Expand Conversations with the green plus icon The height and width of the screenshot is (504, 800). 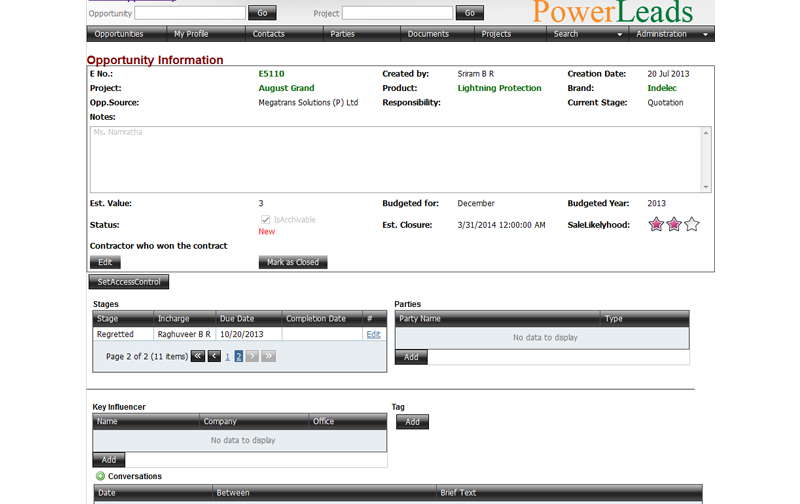(x=100, y=476)
